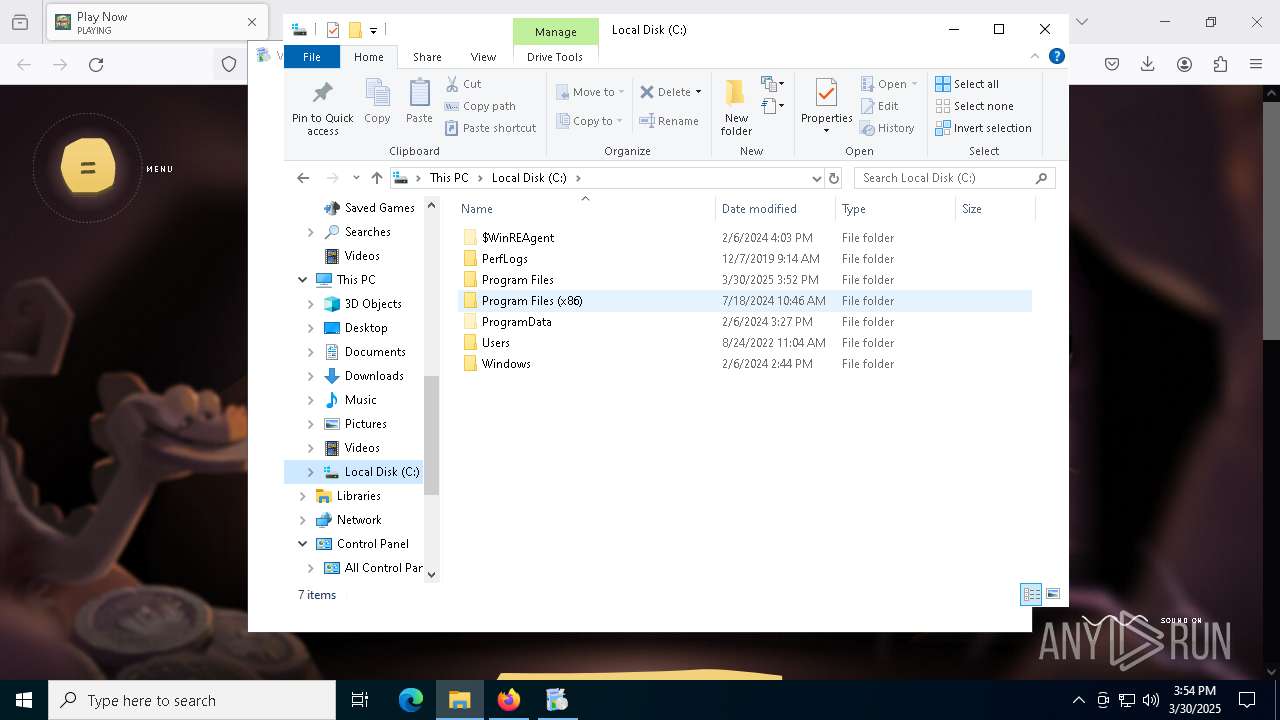
Task: Create a New folder
Action: click(736, 107)
